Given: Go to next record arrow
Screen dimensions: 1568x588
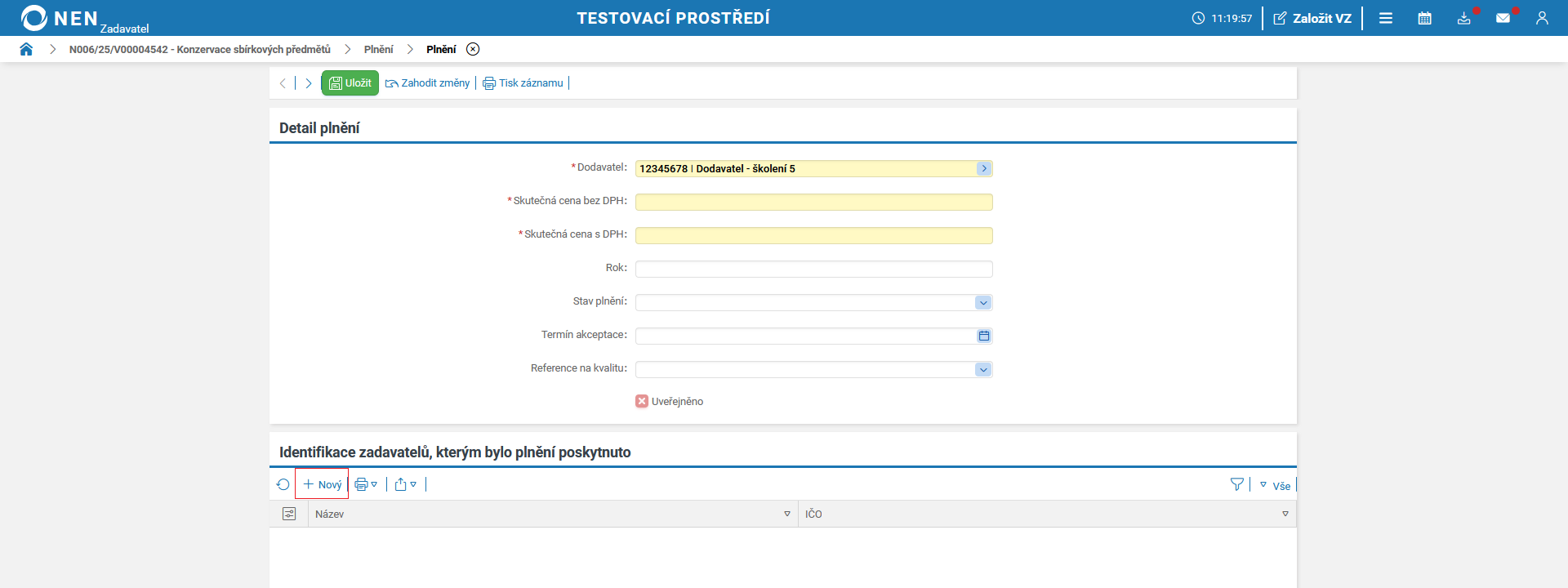Looking at the screenshot, I should (x=309, y=83).
